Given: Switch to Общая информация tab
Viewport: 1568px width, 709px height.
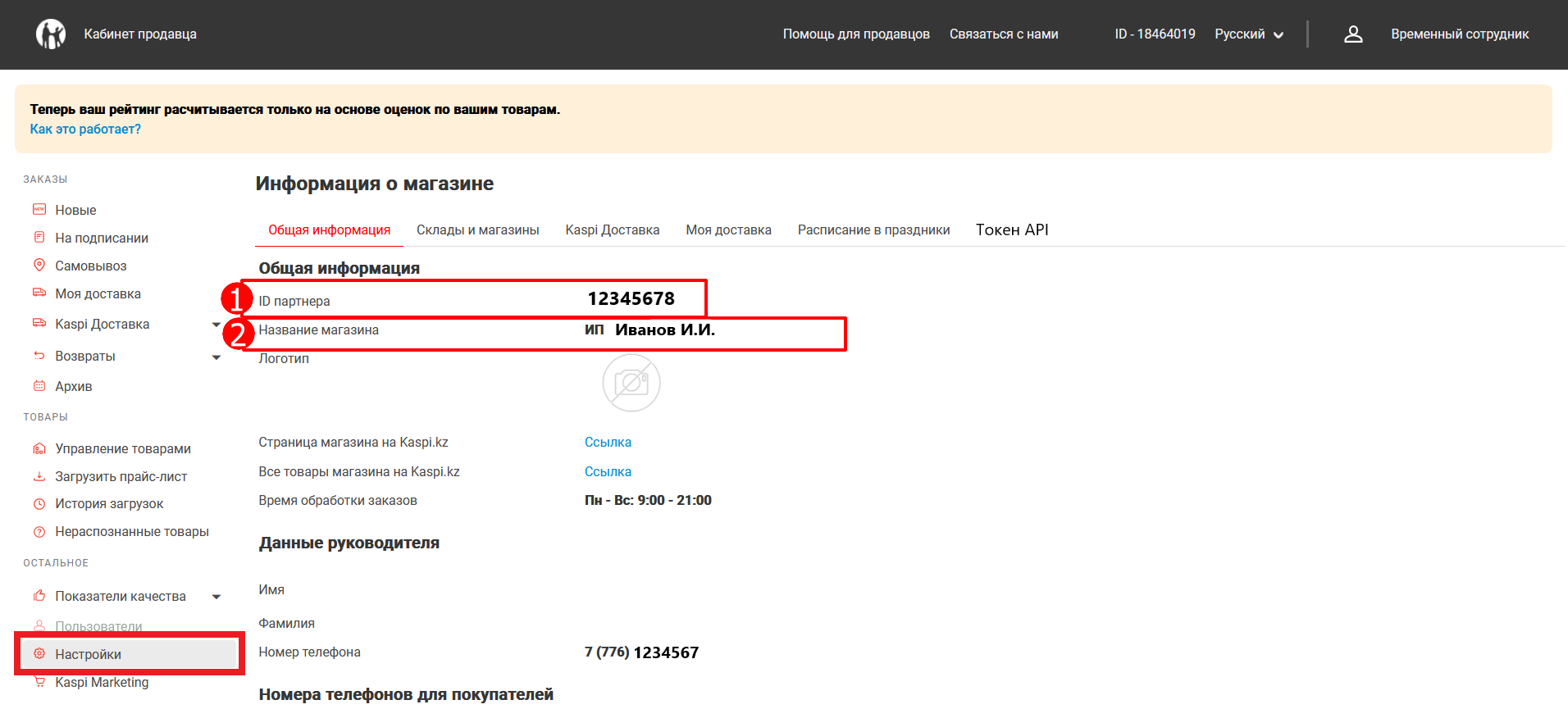Looking at the screenshot, I should click(x=330, y=230).
